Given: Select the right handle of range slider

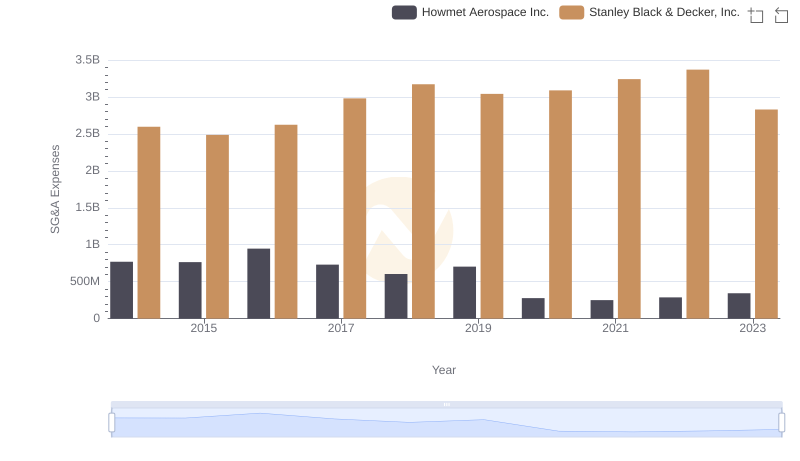Looking at the screenshot, I should click(782, 422).
